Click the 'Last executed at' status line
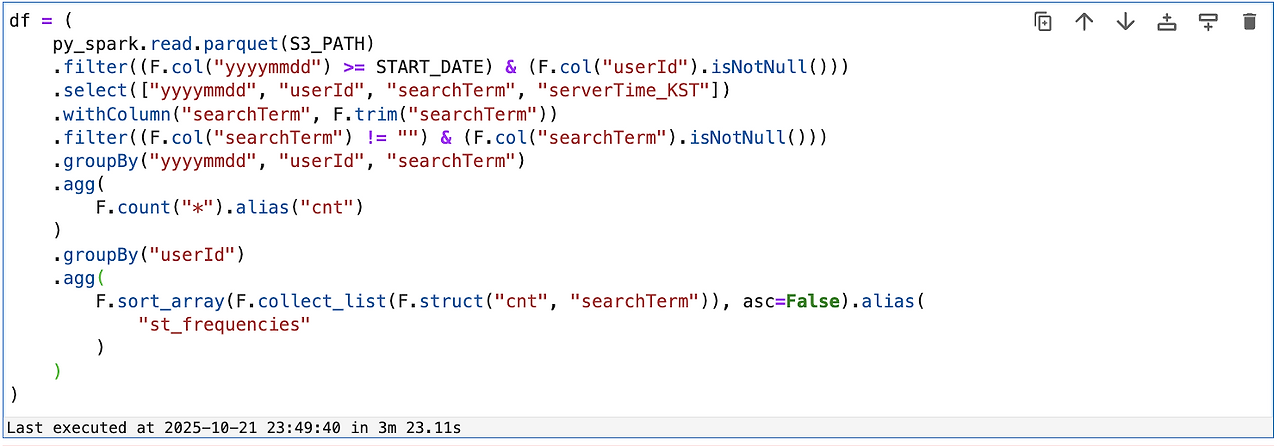 click(234, 427)
